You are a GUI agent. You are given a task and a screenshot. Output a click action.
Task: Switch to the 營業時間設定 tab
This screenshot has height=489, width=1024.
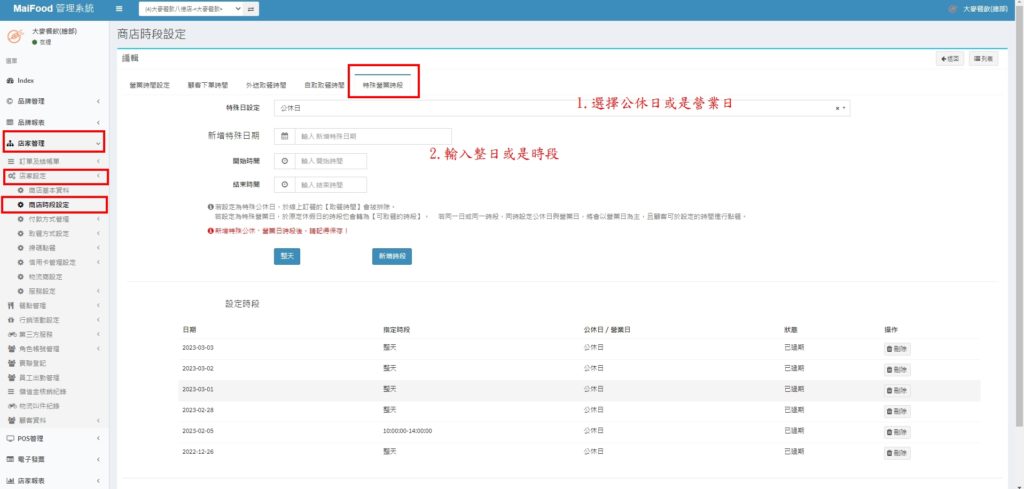150,85
